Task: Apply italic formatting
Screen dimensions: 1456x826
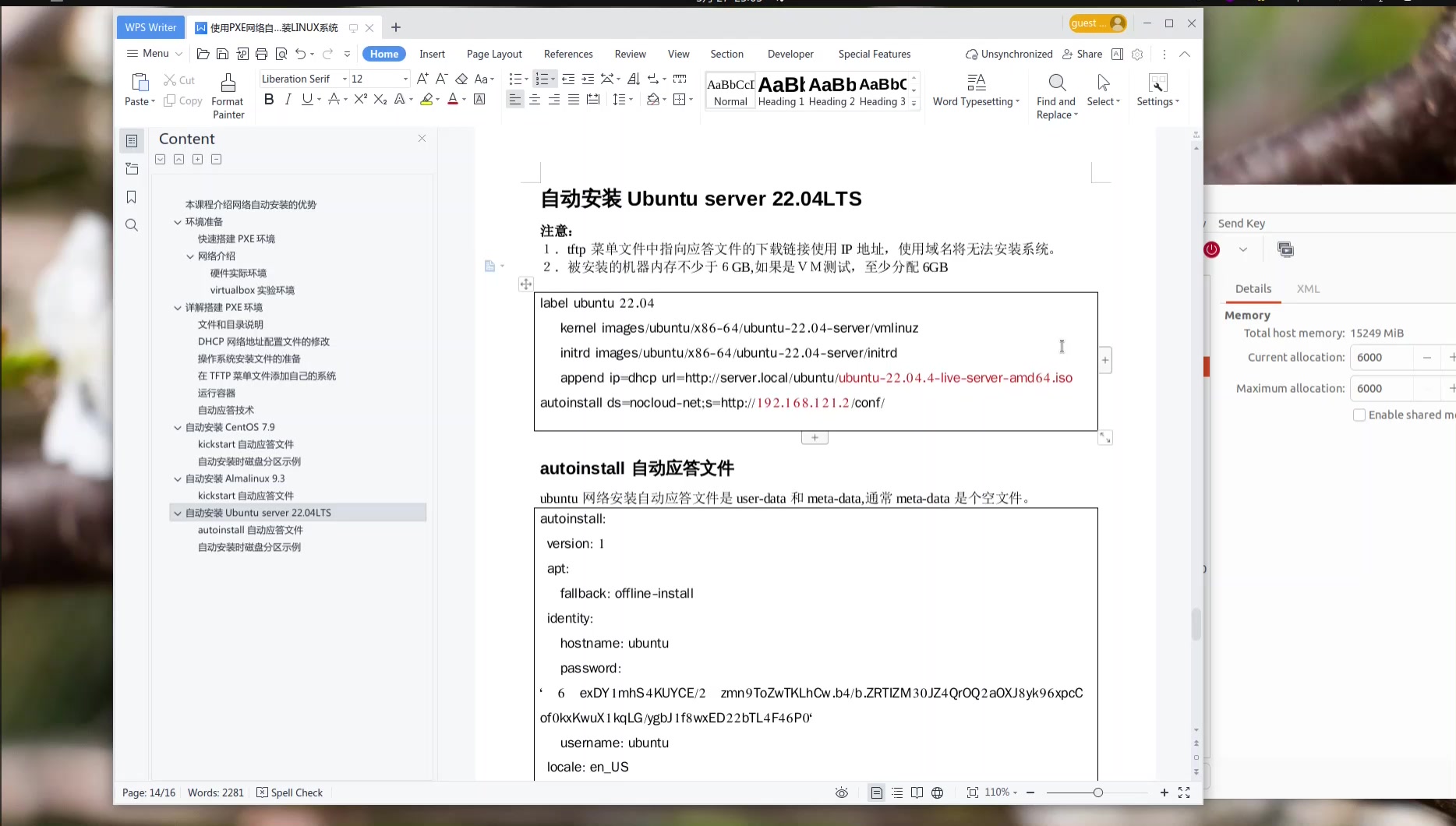Action: pyautogui.click(x=287, y=99)
